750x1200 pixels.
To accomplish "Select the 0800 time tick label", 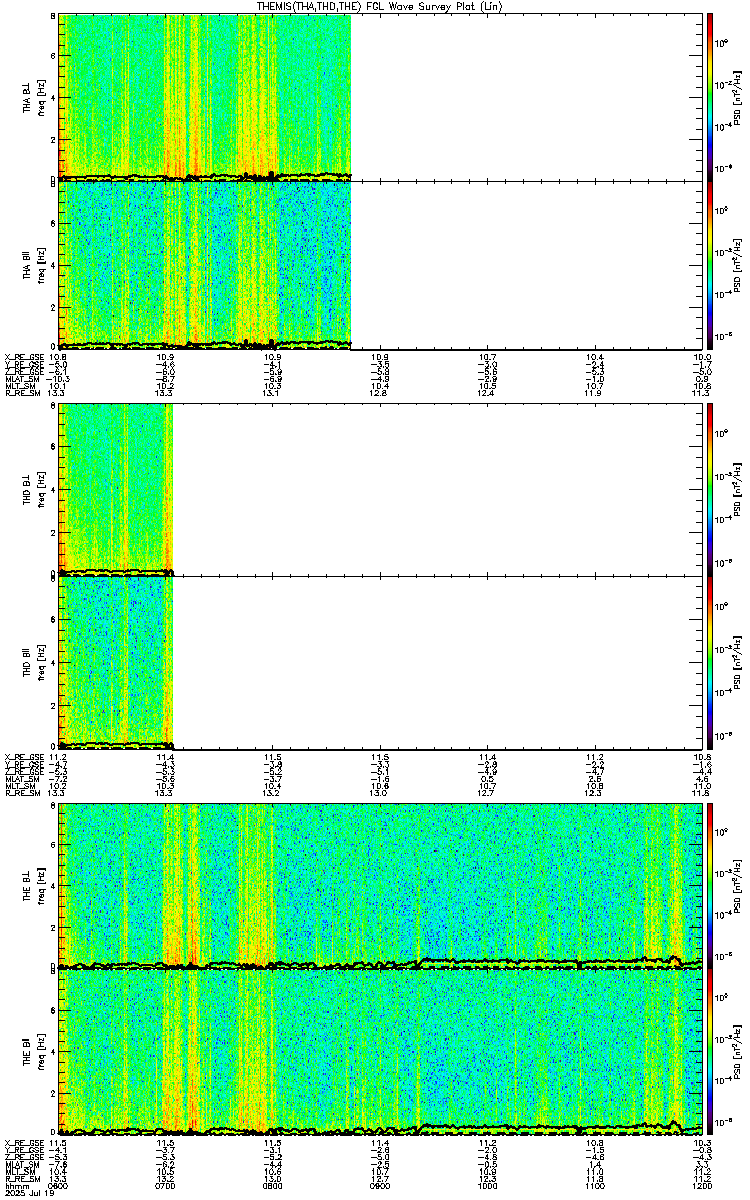I will (x=272, y=1186).
